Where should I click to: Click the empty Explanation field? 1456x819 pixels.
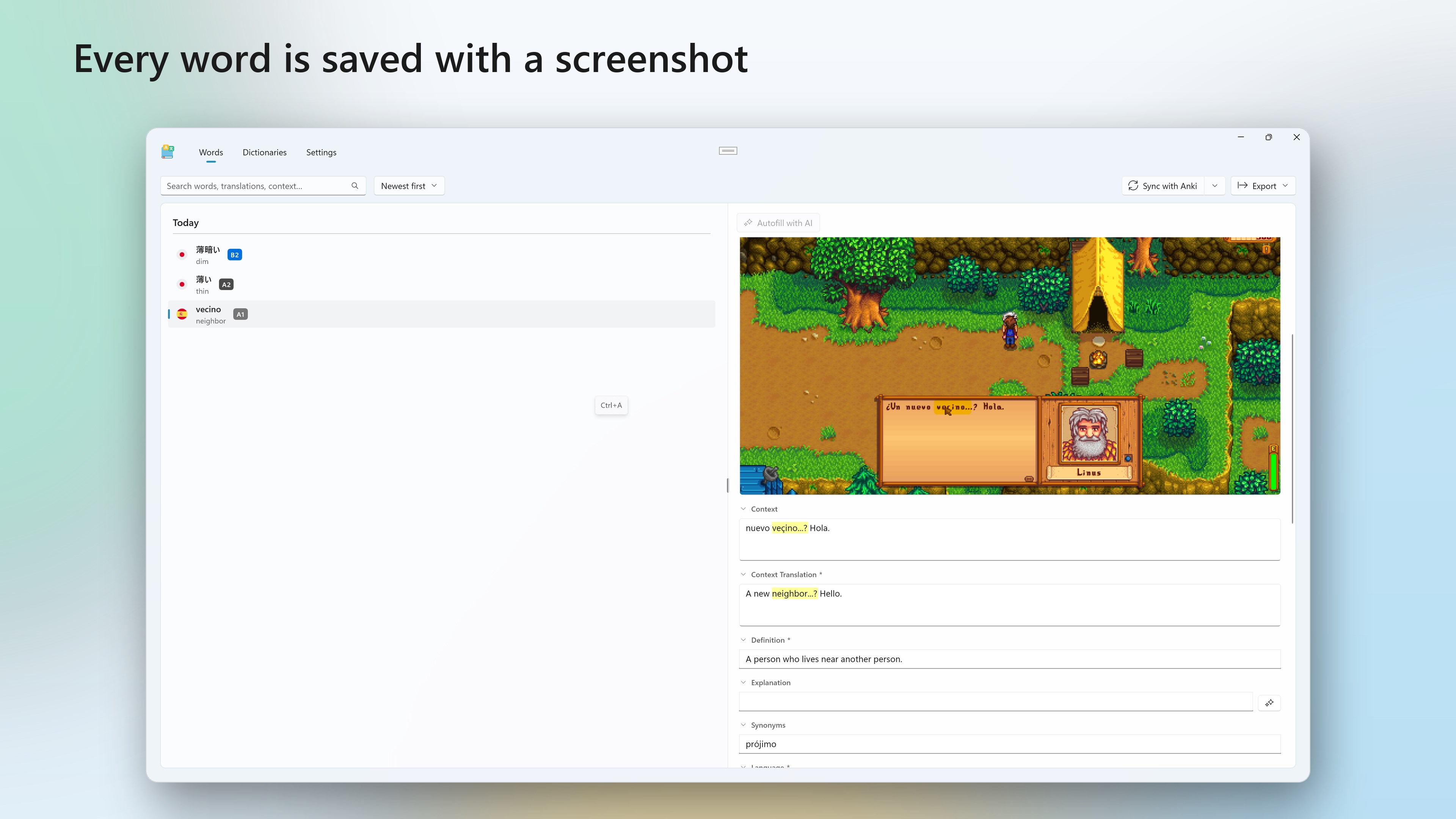(996, 701)
